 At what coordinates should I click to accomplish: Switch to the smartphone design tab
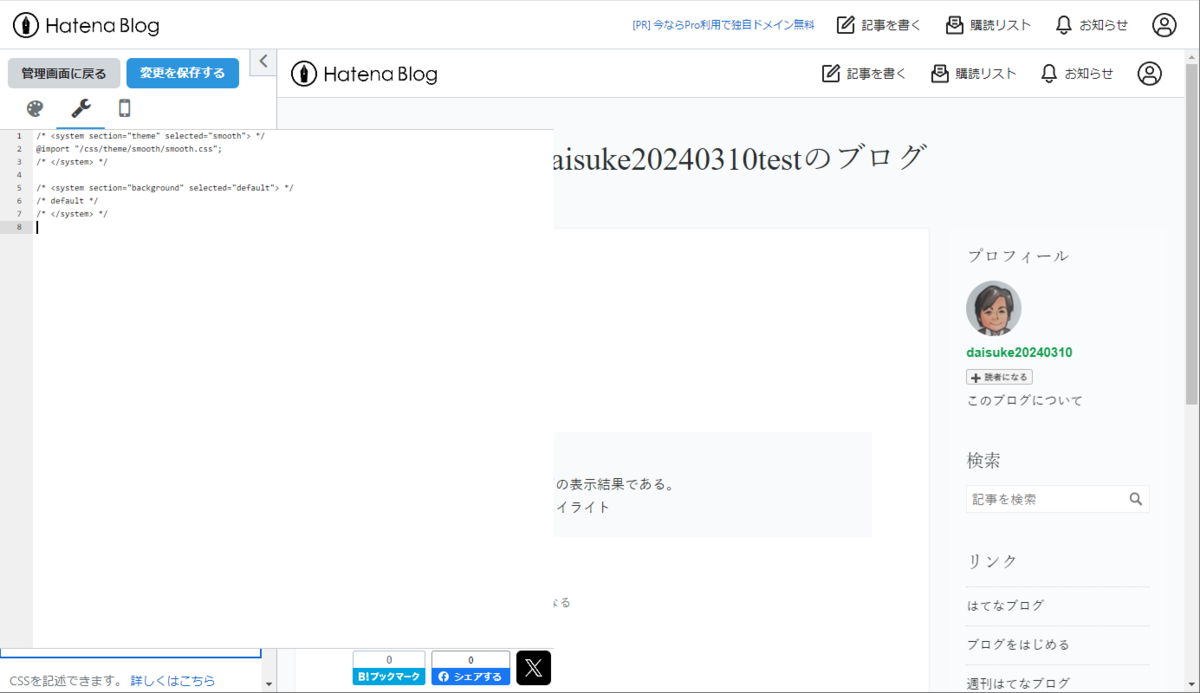click(x=124, y=109)
